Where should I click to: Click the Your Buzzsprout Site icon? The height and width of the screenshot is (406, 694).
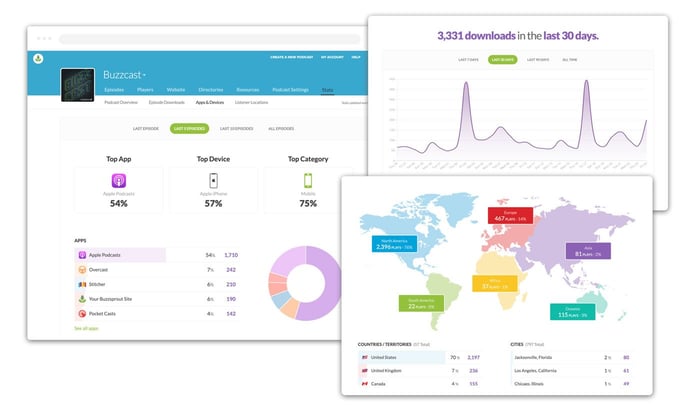point(82,299)
